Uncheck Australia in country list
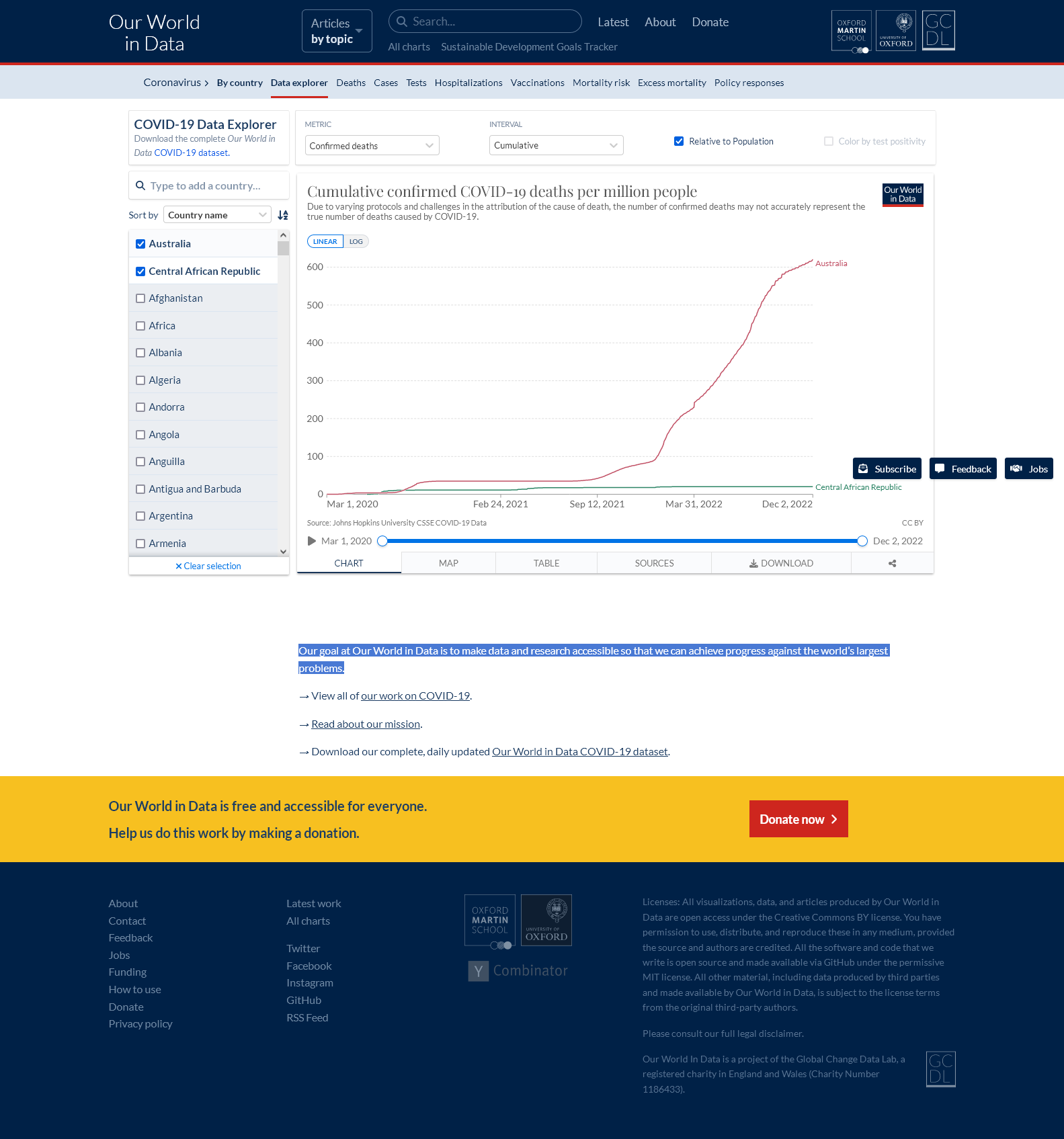 pyautogui.click(x=140, y=244)
